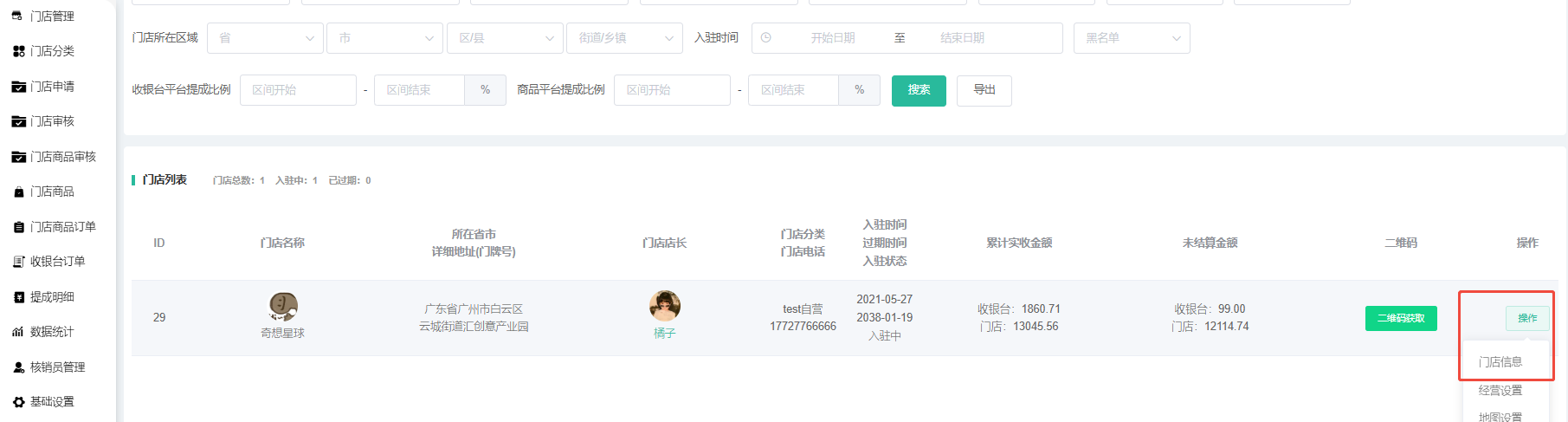Click the 基础设置 gear icon
This screenshot has height=422, width=1568.
coord(18,402)
